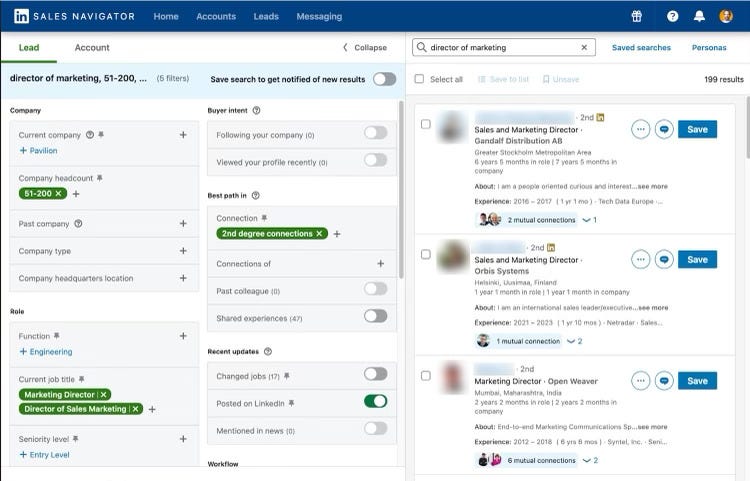Click Past company help icon
The width and height of the screenshot is (750, 481).
(78, 223)
